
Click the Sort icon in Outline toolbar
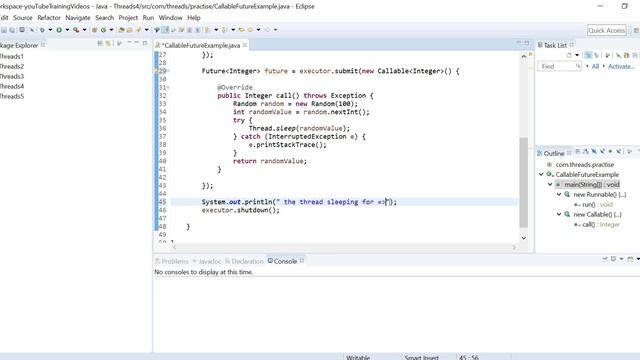tap(586, 151)
